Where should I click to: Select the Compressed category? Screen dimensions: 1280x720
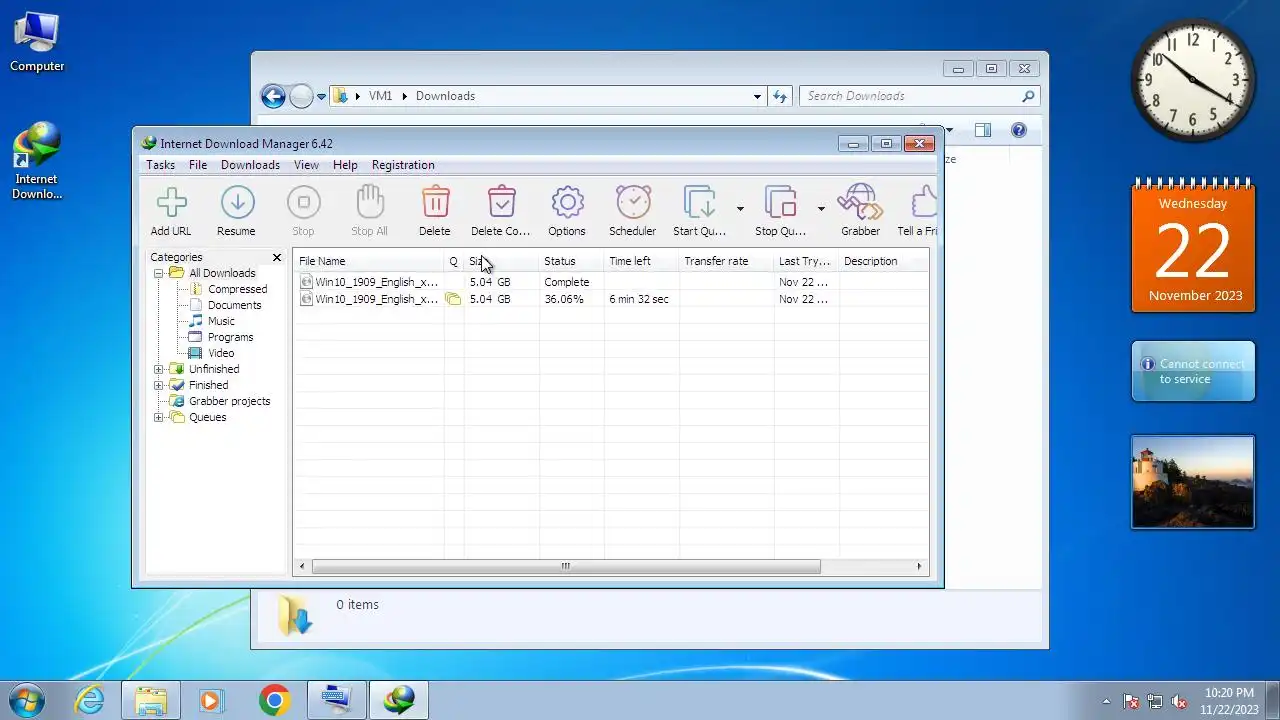click(237, 289)
